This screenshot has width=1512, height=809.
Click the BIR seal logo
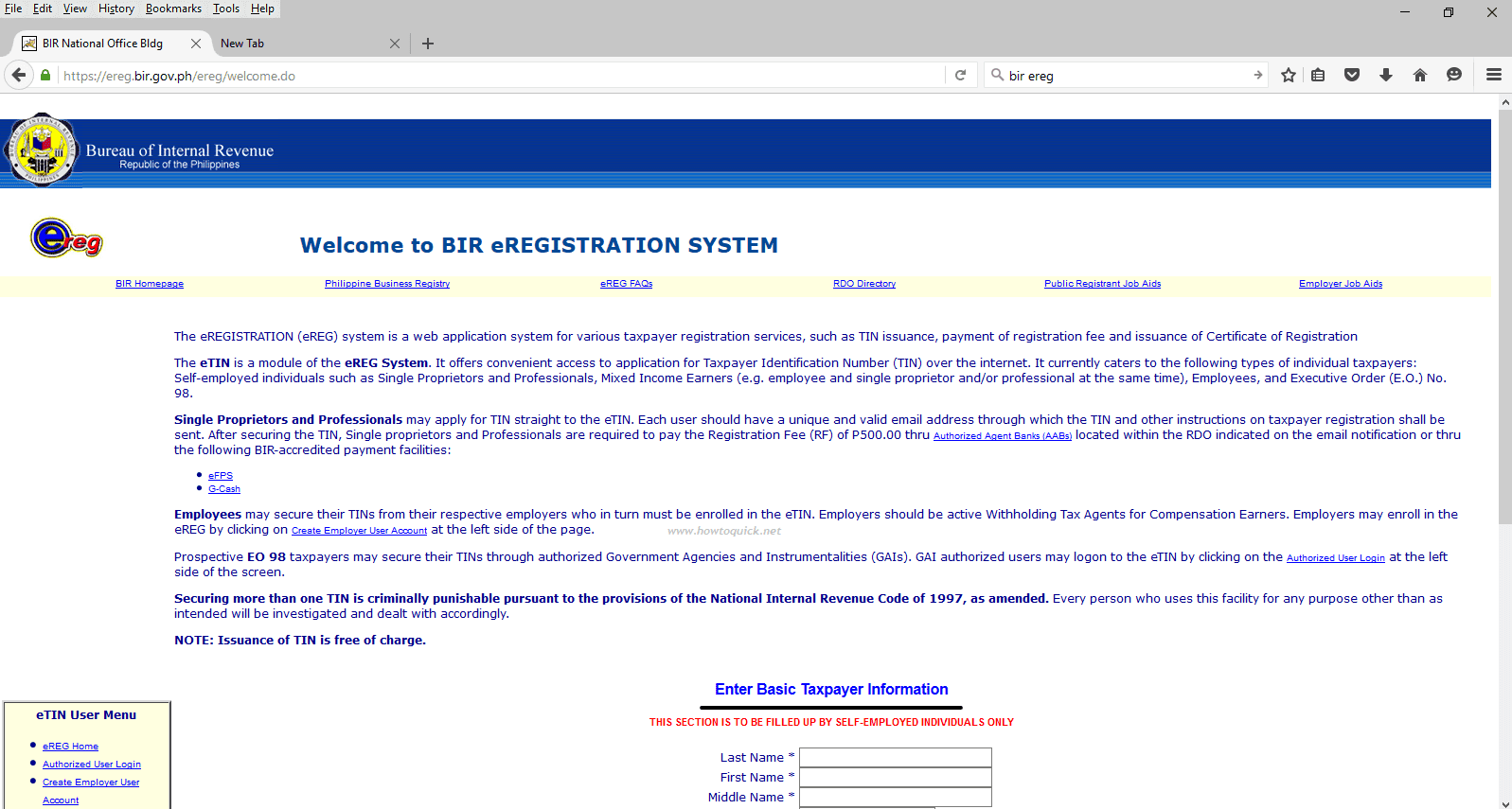tap(41, 149)
